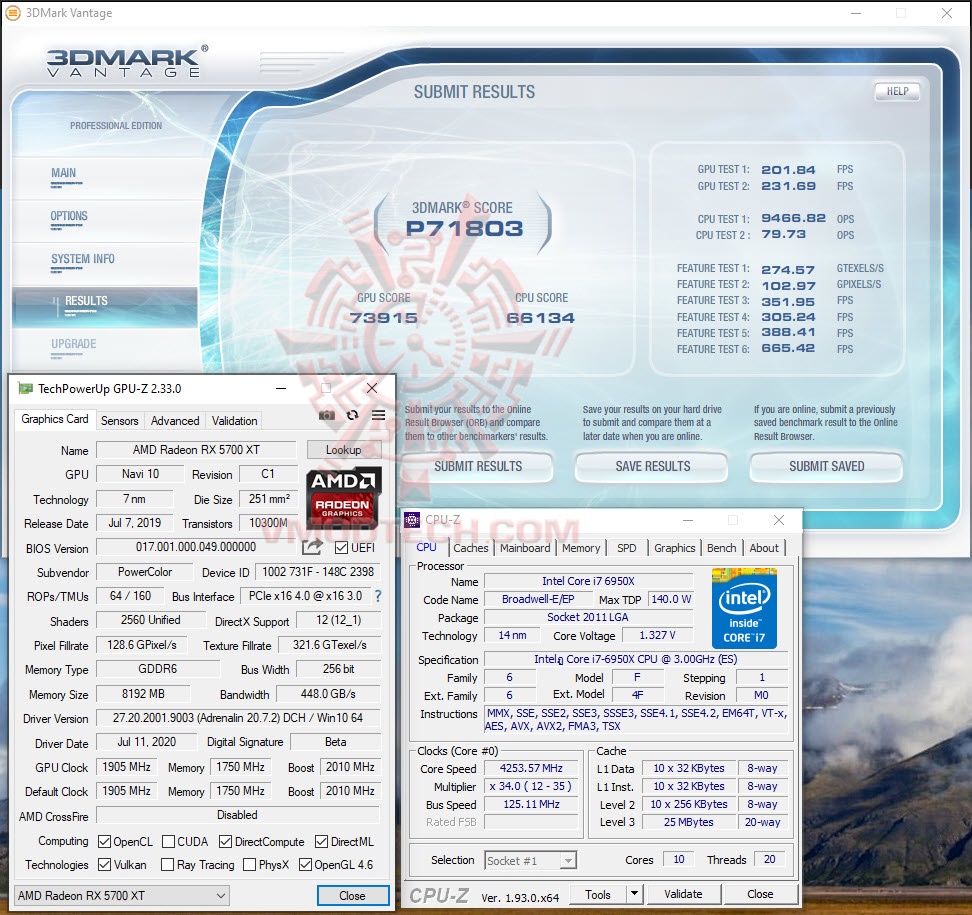
Task: Click the empty Rated FSB field
Action: [x=531, y=822]
